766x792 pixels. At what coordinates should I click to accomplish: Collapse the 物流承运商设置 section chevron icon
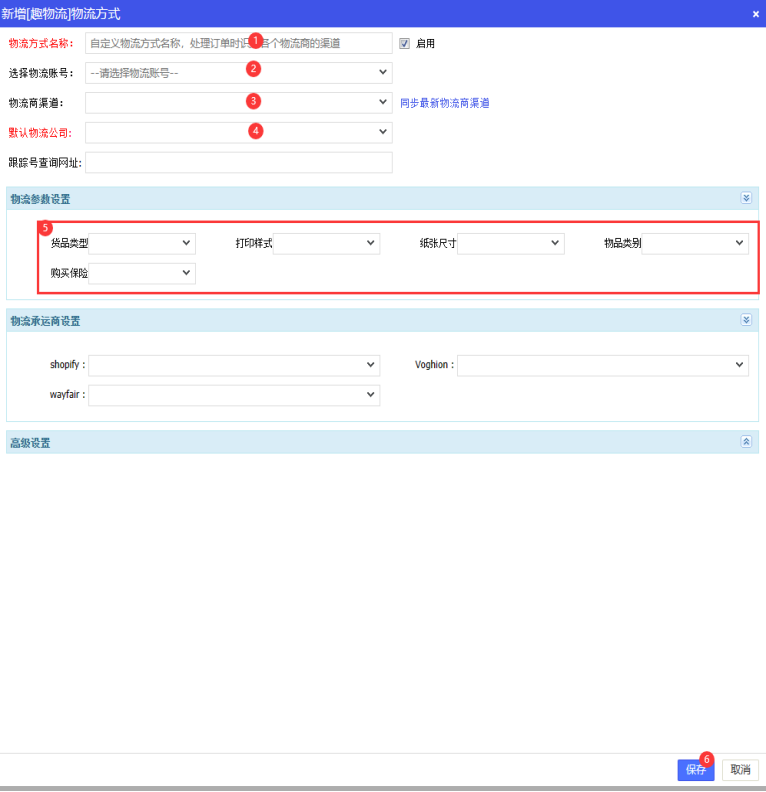[x=745, y=320]
